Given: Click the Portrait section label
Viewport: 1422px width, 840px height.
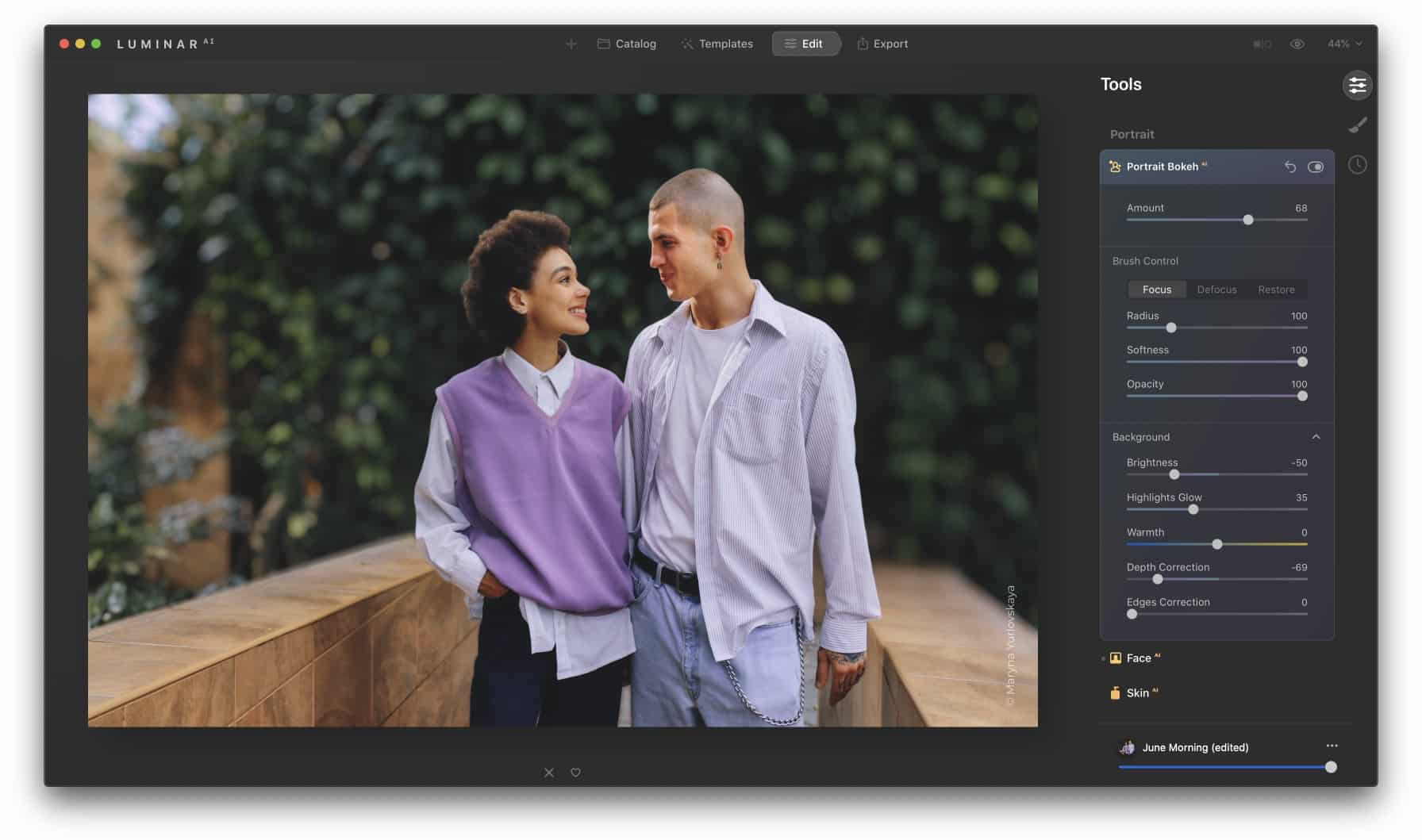Looking at the screenshot, I should tap(1132, 134).
